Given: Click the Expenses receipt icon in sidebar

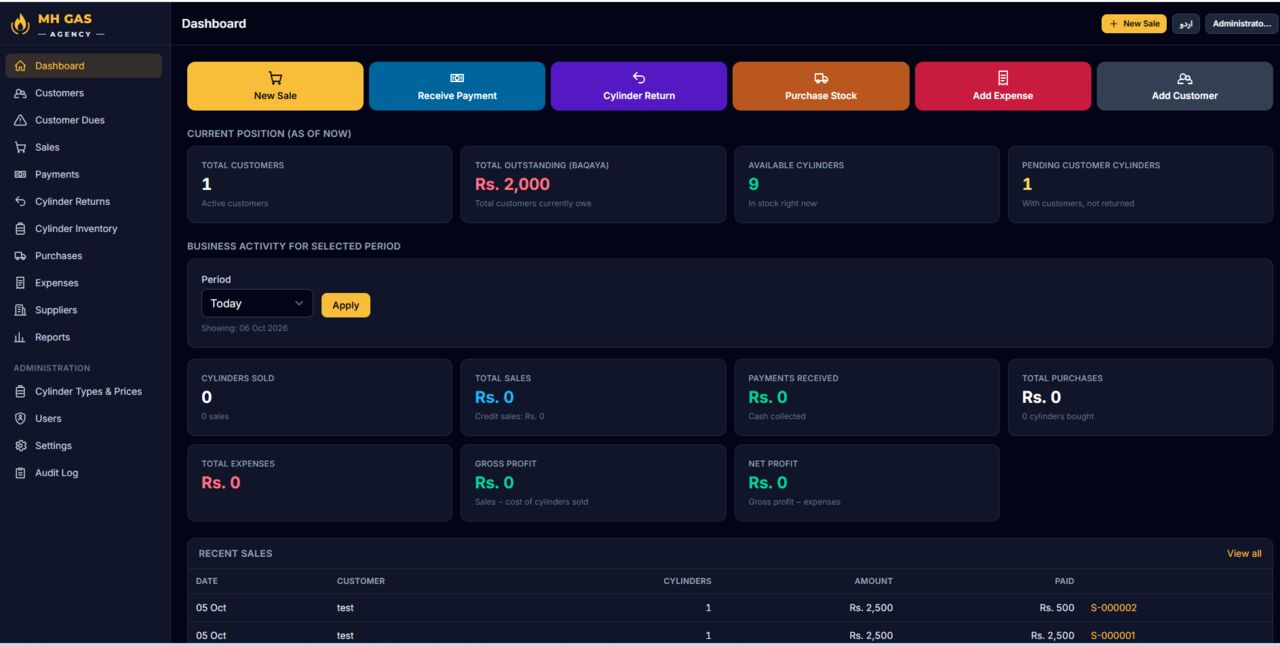Looking at the screenshot, I should click(x=20, y=283).
